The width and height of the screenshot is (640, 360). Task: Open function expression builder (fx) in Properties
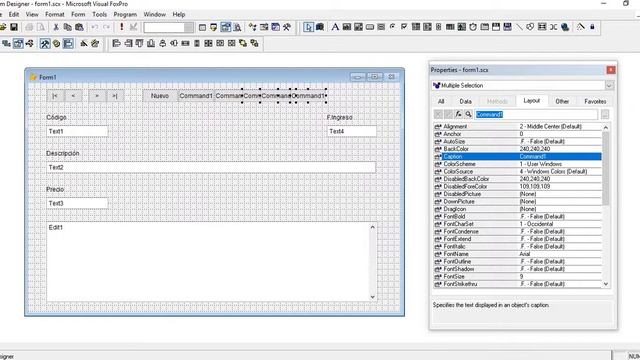click(458, 114)
